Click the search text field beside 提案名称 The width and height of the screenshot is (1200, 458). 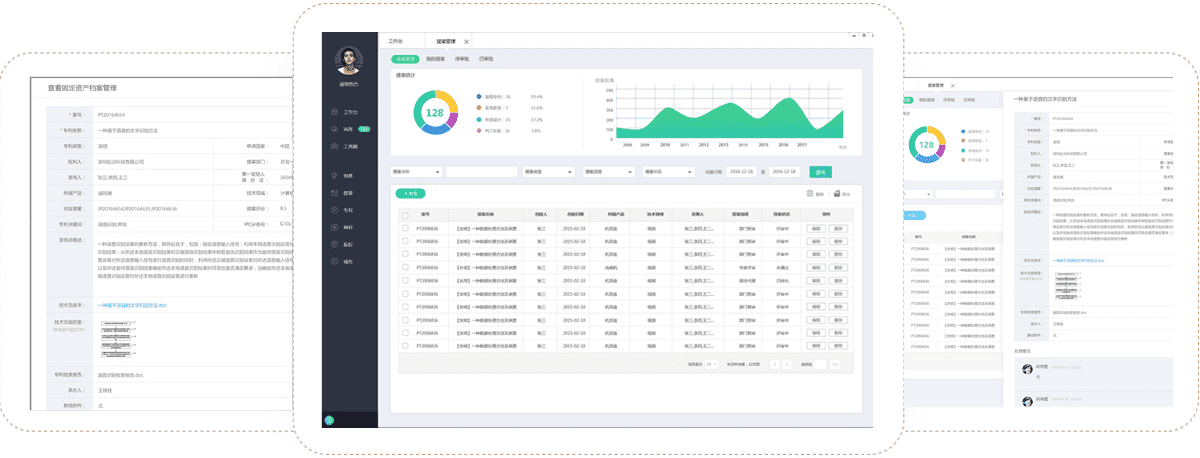click(x=481, y=171)
